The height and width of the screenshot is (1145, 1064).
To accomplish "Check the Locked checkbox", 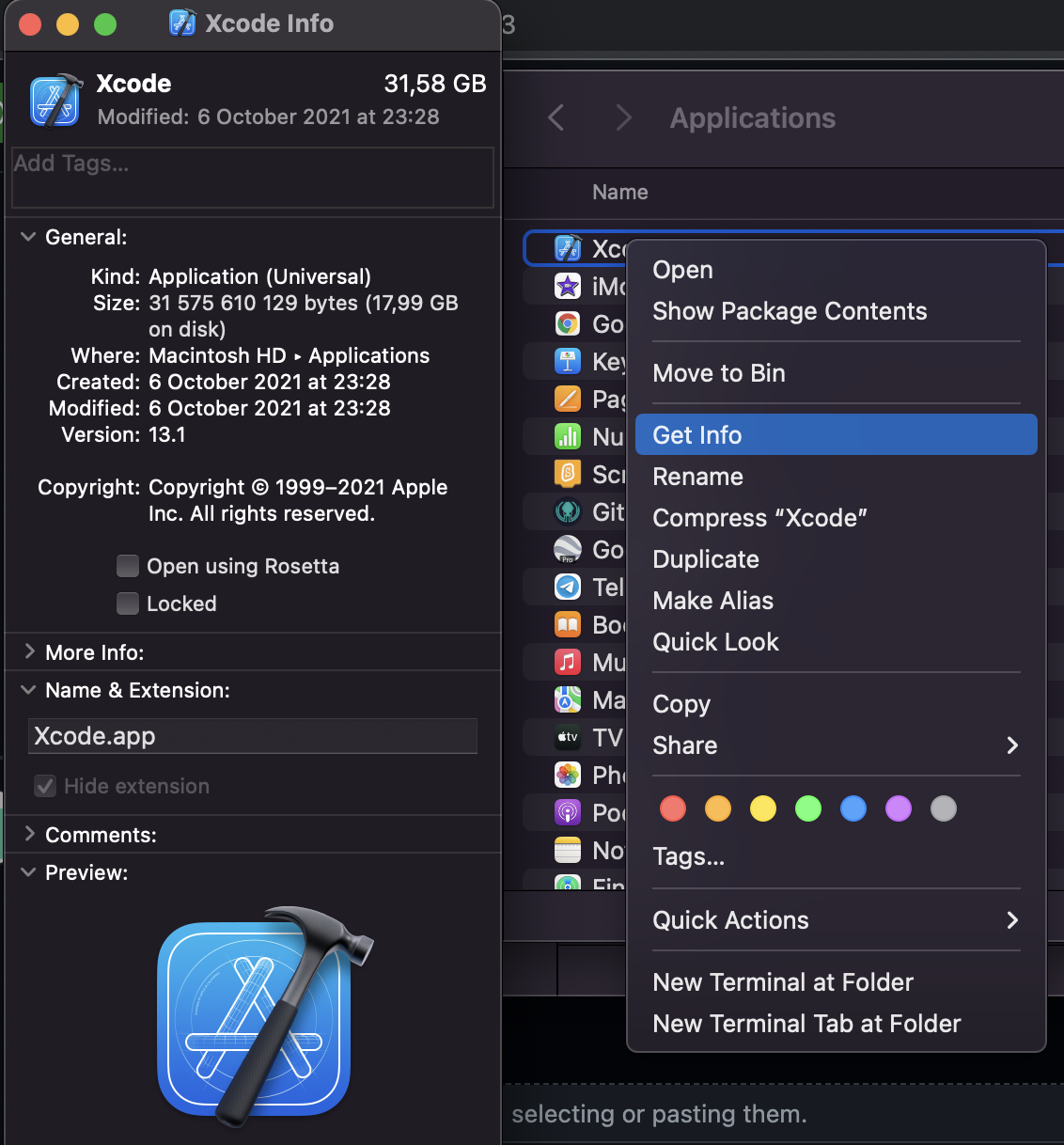I will 128,604.
